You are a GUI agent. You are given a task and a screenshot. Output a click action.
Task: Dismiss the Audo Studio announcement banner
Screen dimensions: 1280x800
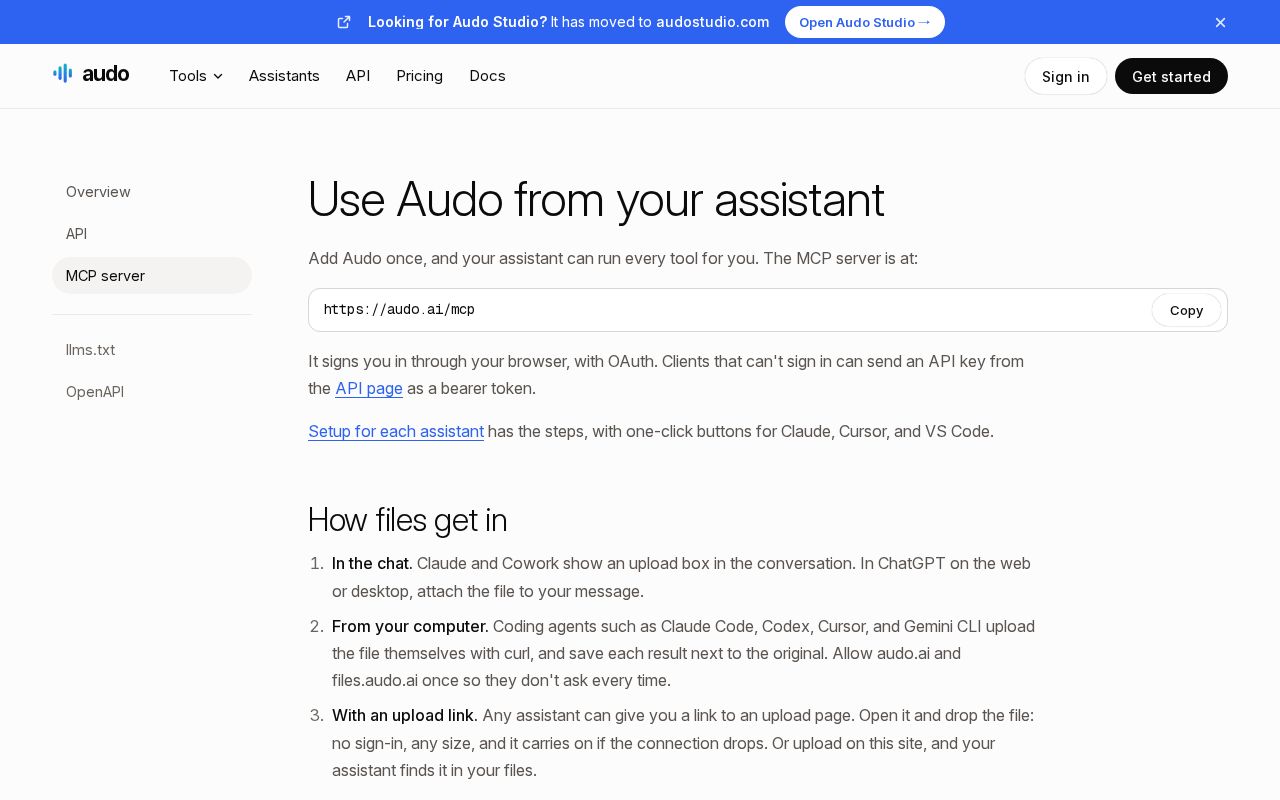point(1220,22)
